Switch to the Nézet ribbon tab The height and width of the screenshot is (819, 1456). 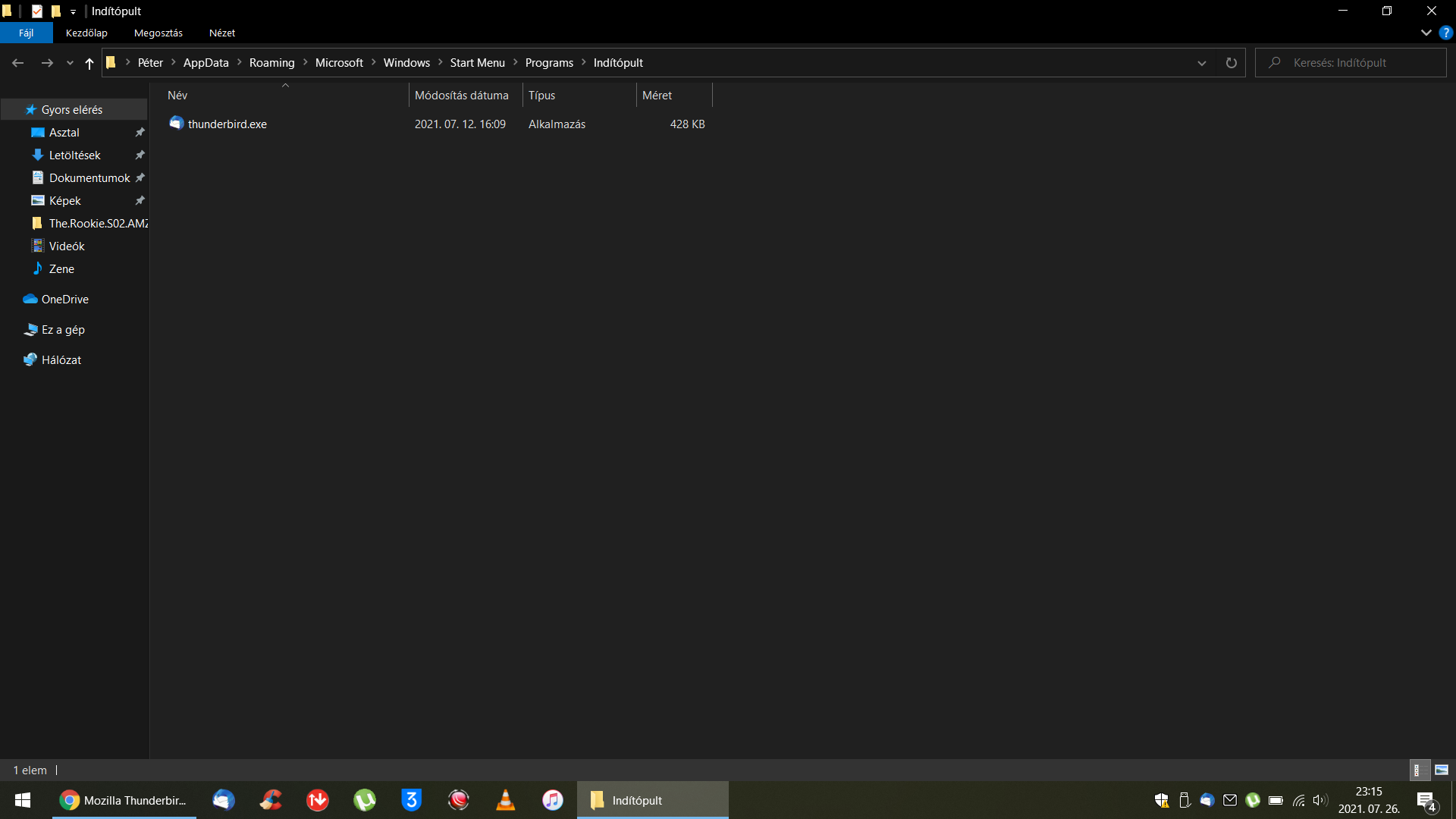tap(222, 33)
